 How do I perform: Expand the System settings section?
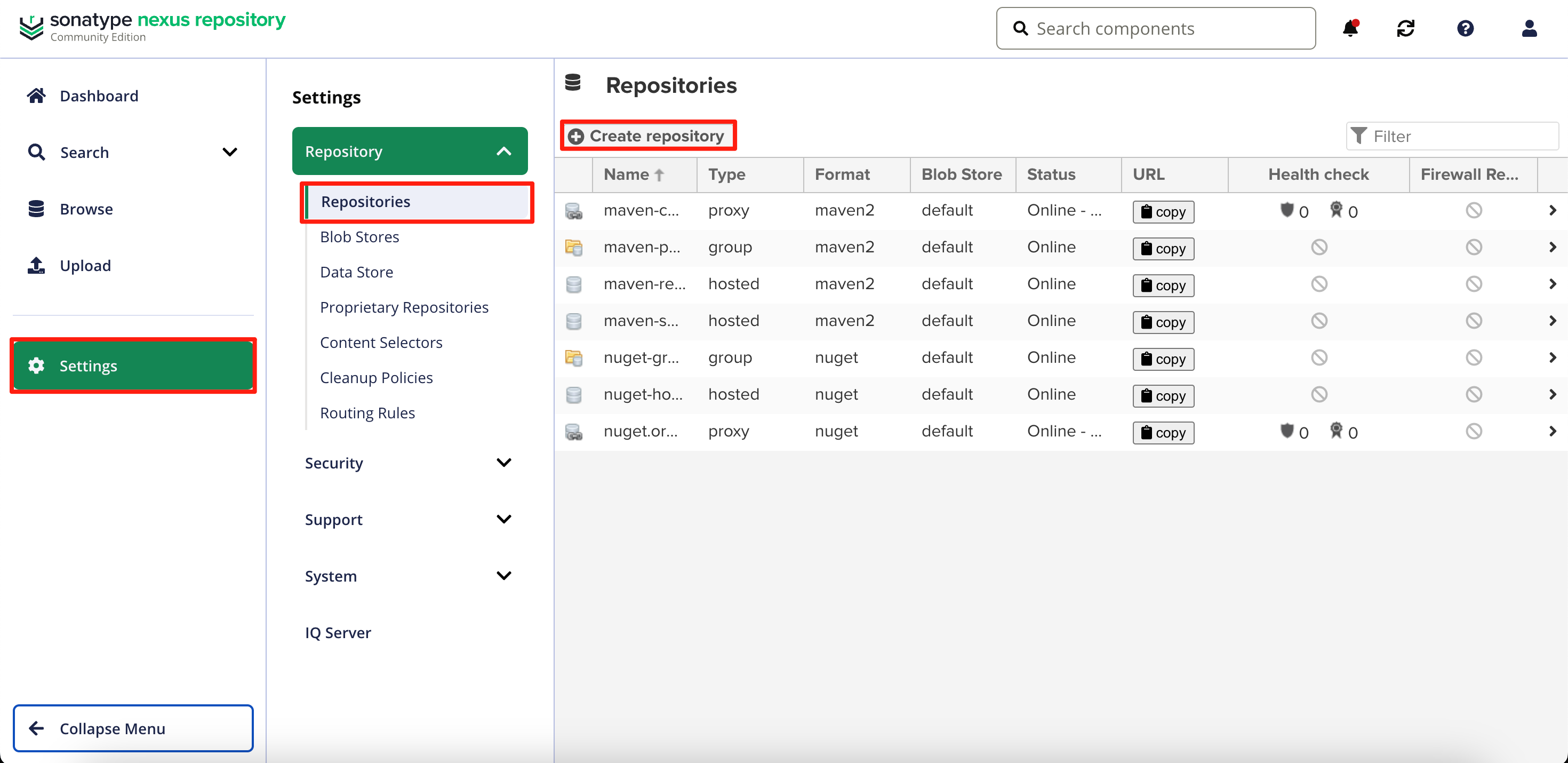click(503, 576)
